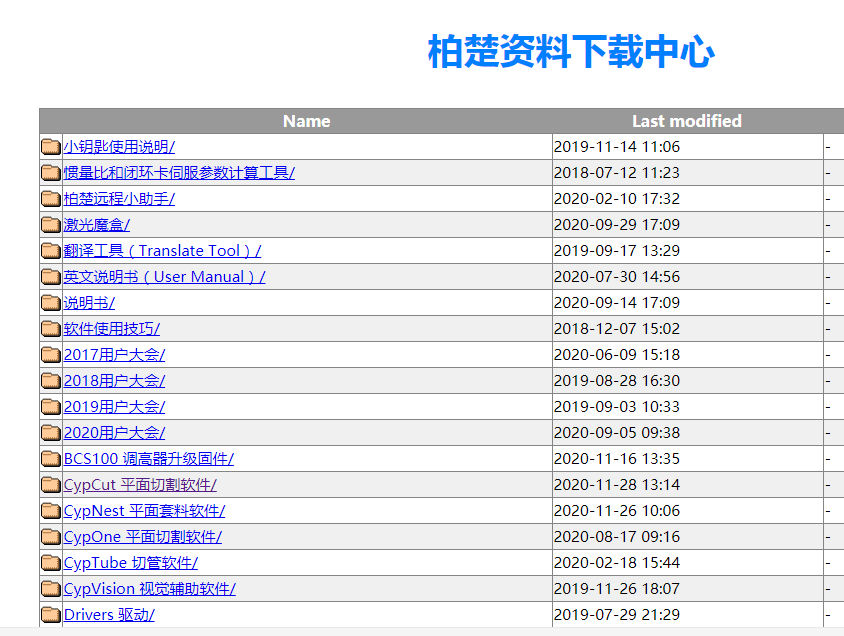Click folder icon beside 2017用户大会

[x=51, y=355]
